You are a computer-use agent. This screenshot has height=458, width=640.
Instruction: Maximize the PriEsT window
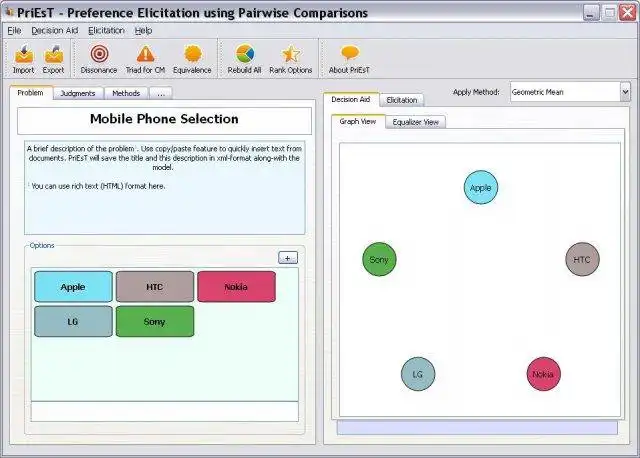609,13
